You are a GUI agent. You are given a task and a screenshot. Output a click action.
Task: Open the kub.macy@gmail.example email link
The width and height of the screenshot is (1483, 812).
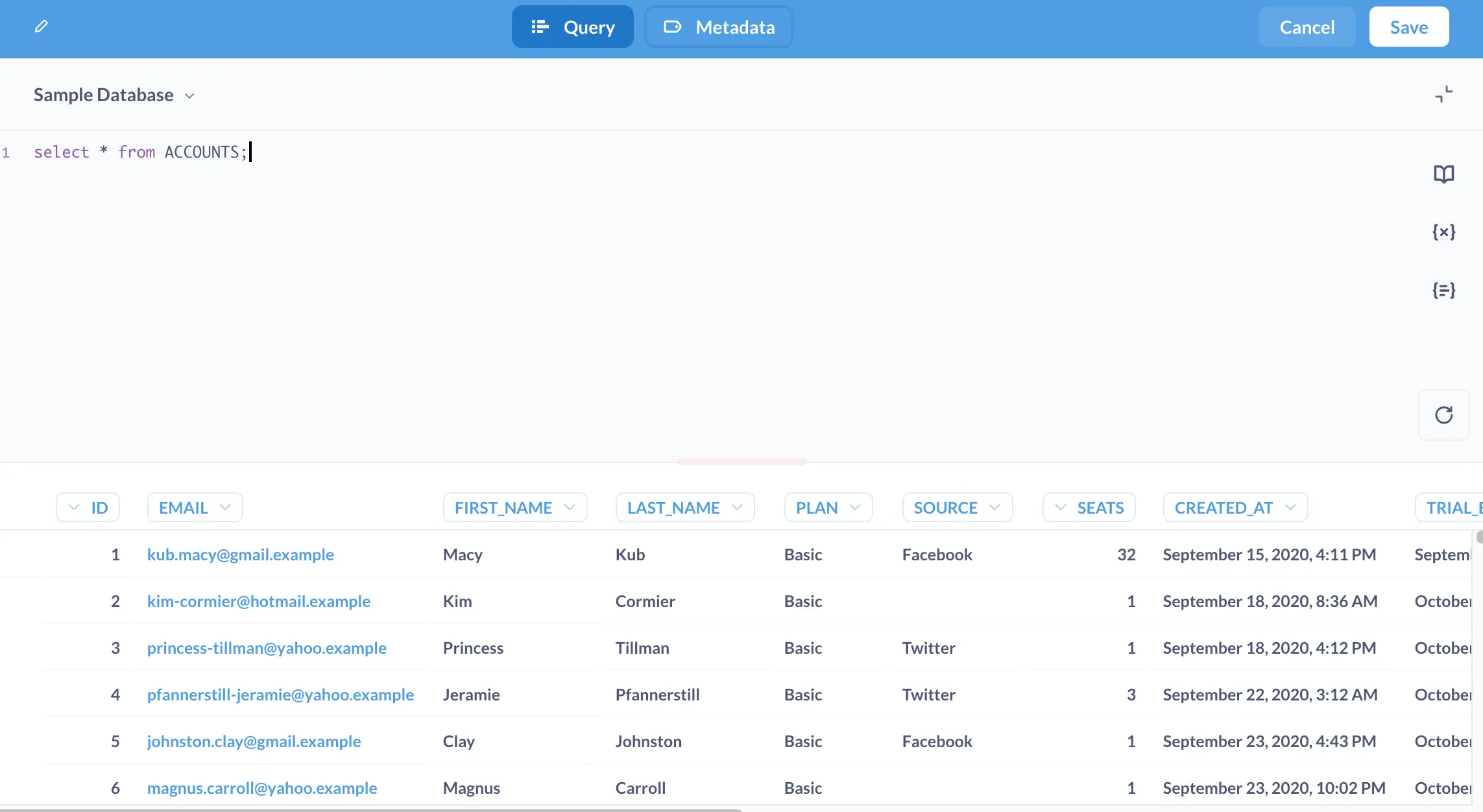(240, 555)
